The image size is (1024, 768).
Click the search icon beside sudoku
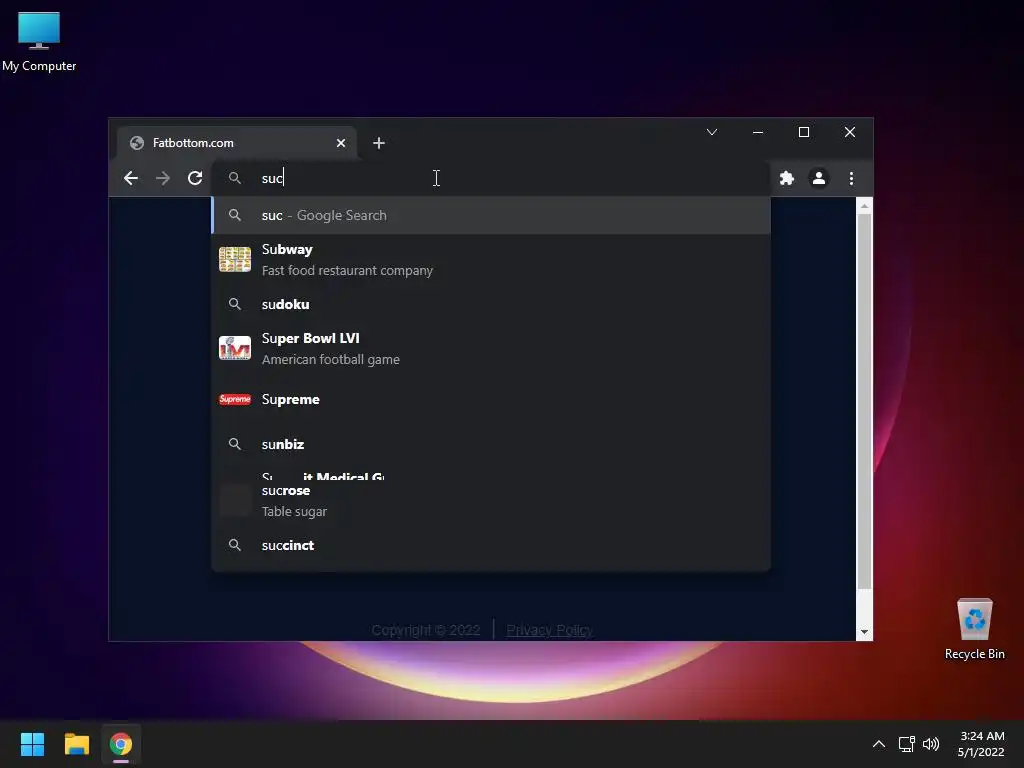234,304
